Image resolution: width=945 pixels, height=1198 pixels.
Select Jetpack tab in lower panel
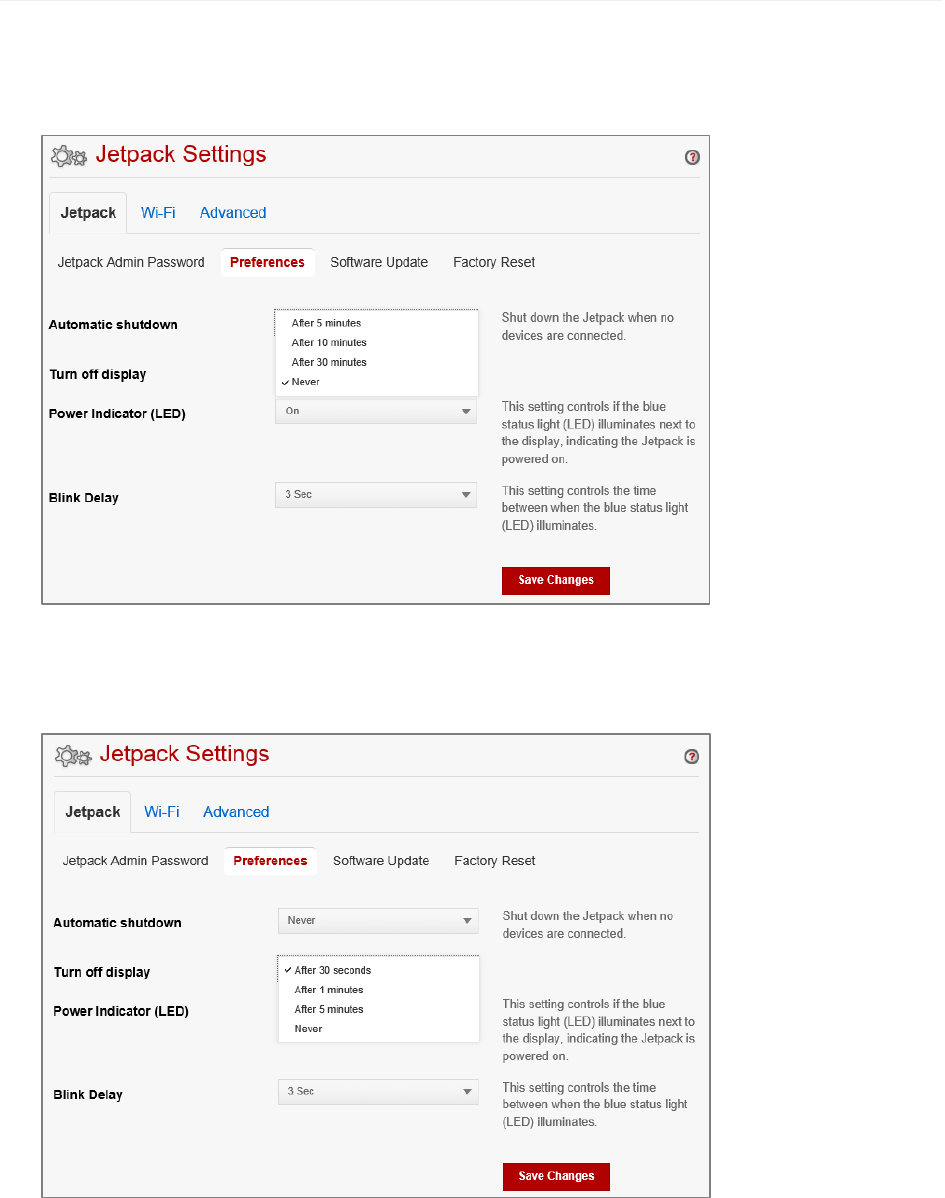pyautogui.click(x=92, y=812)
